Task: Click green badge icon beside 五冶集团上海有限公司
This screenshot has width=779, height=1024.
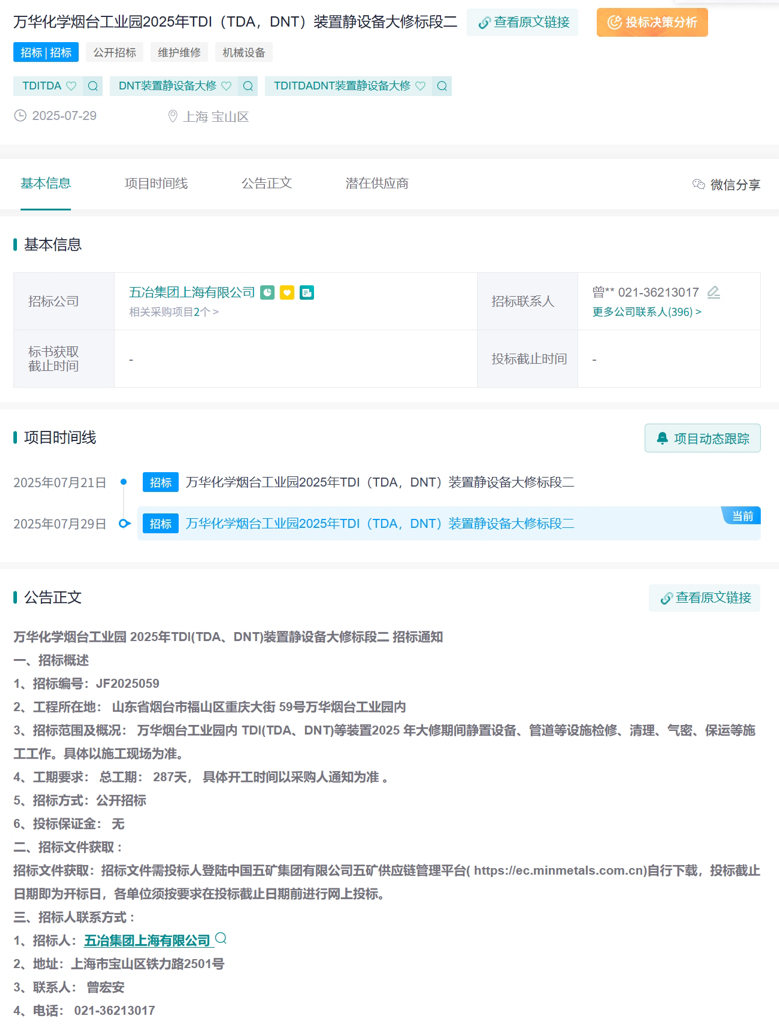Action: (x=268, y=293)
